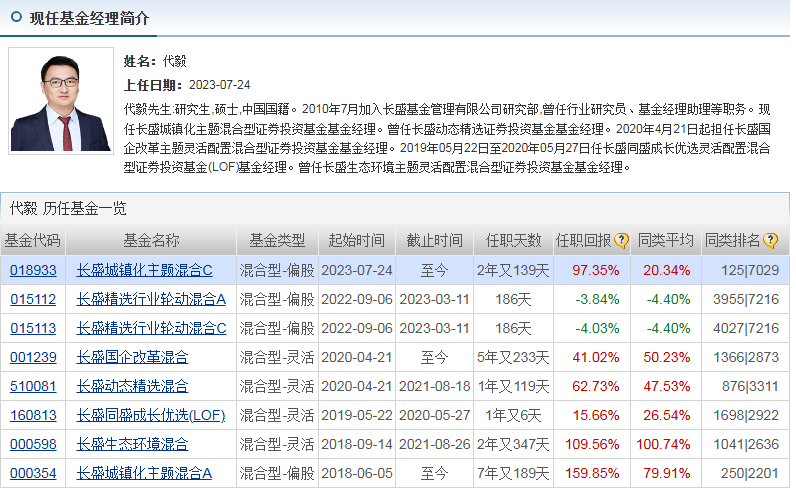Click the 至今 cell in the 000354 row
The width and height of the screenshot is (796, 499).
pyautogui.click(x=435, y=473)
